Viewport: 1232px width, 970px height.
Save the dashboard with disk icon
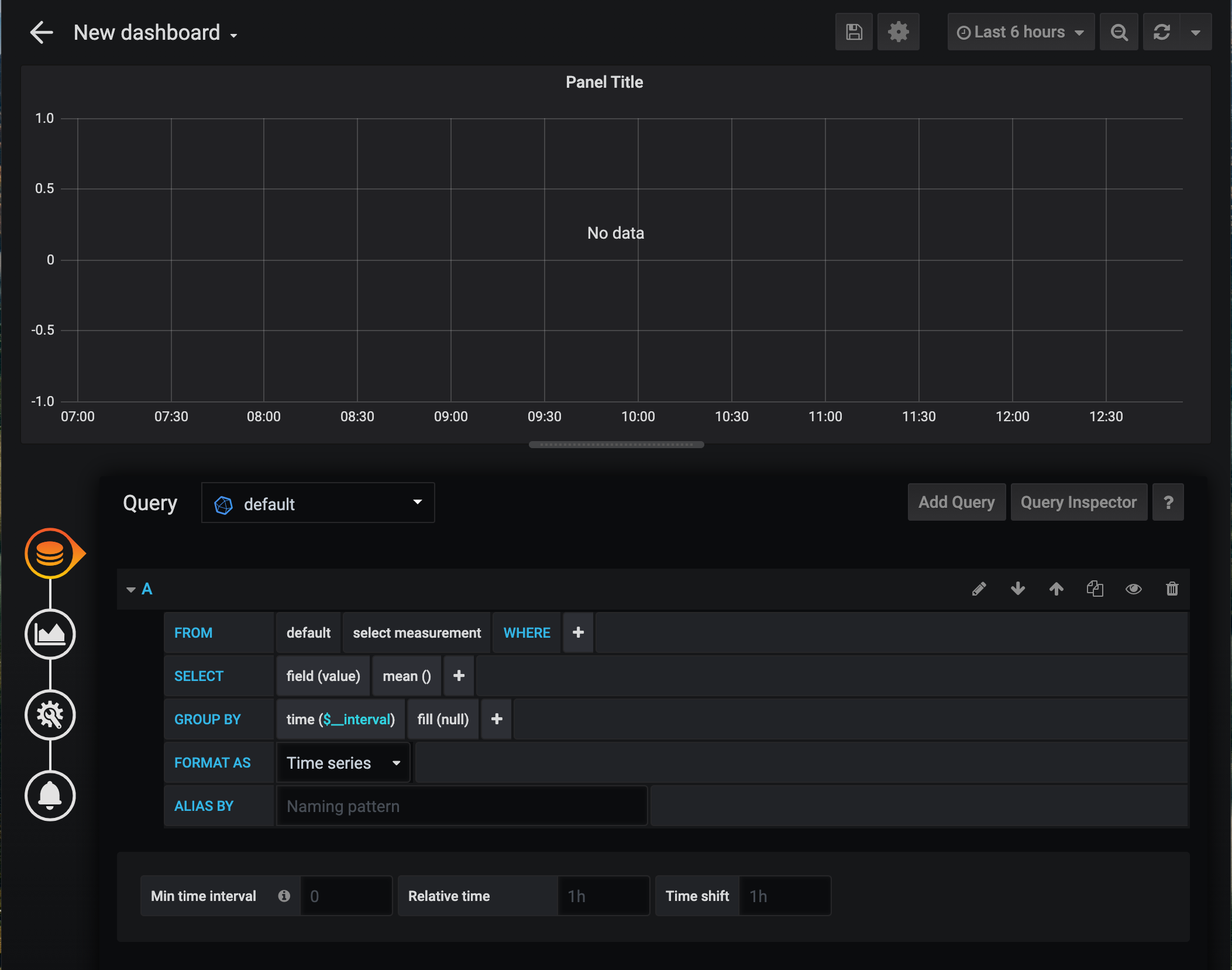(x=854, y=32)
